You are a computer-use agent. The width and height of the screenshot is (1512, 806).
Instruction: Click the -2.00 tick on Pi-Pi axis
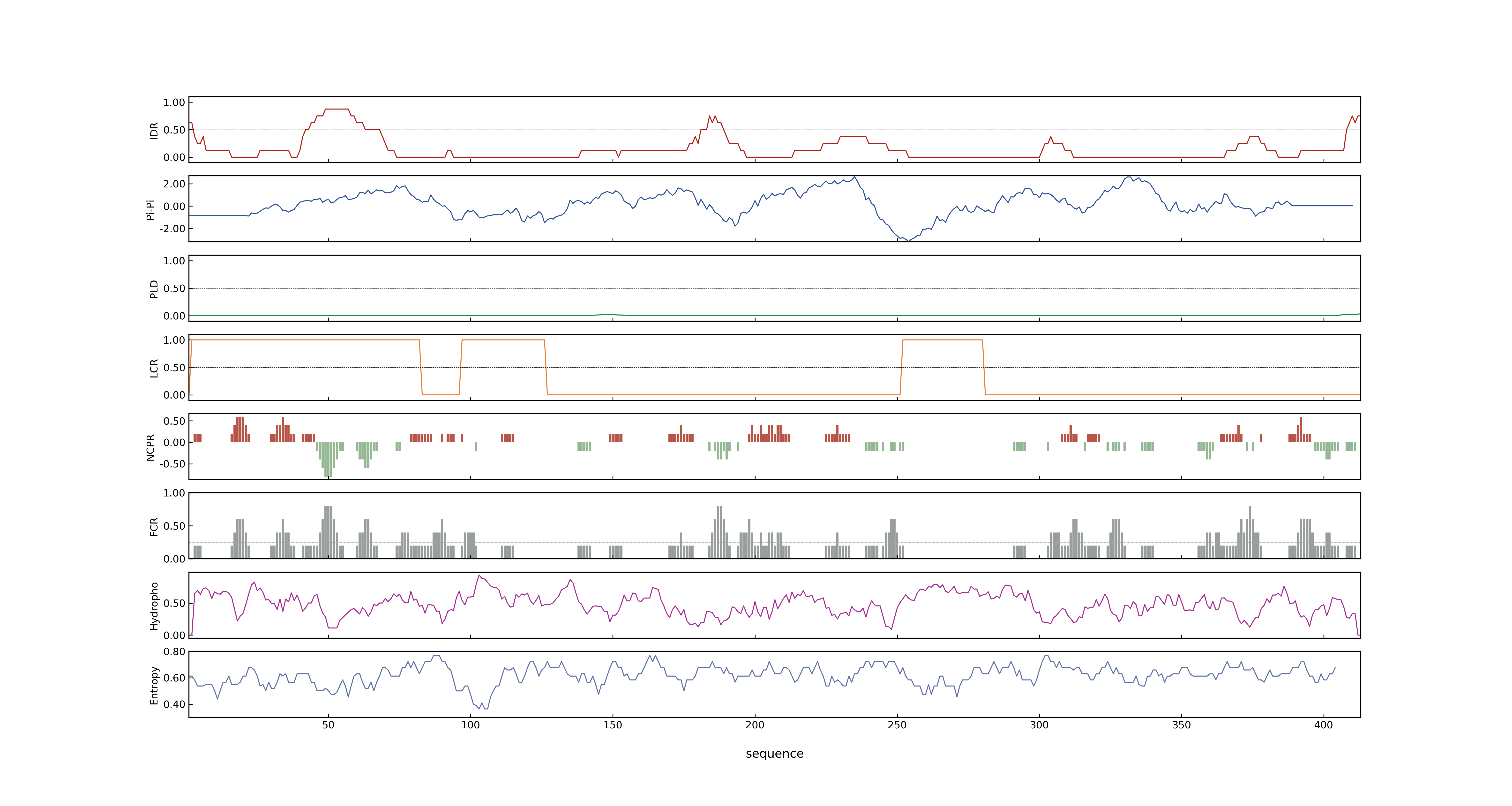point(172,228)
